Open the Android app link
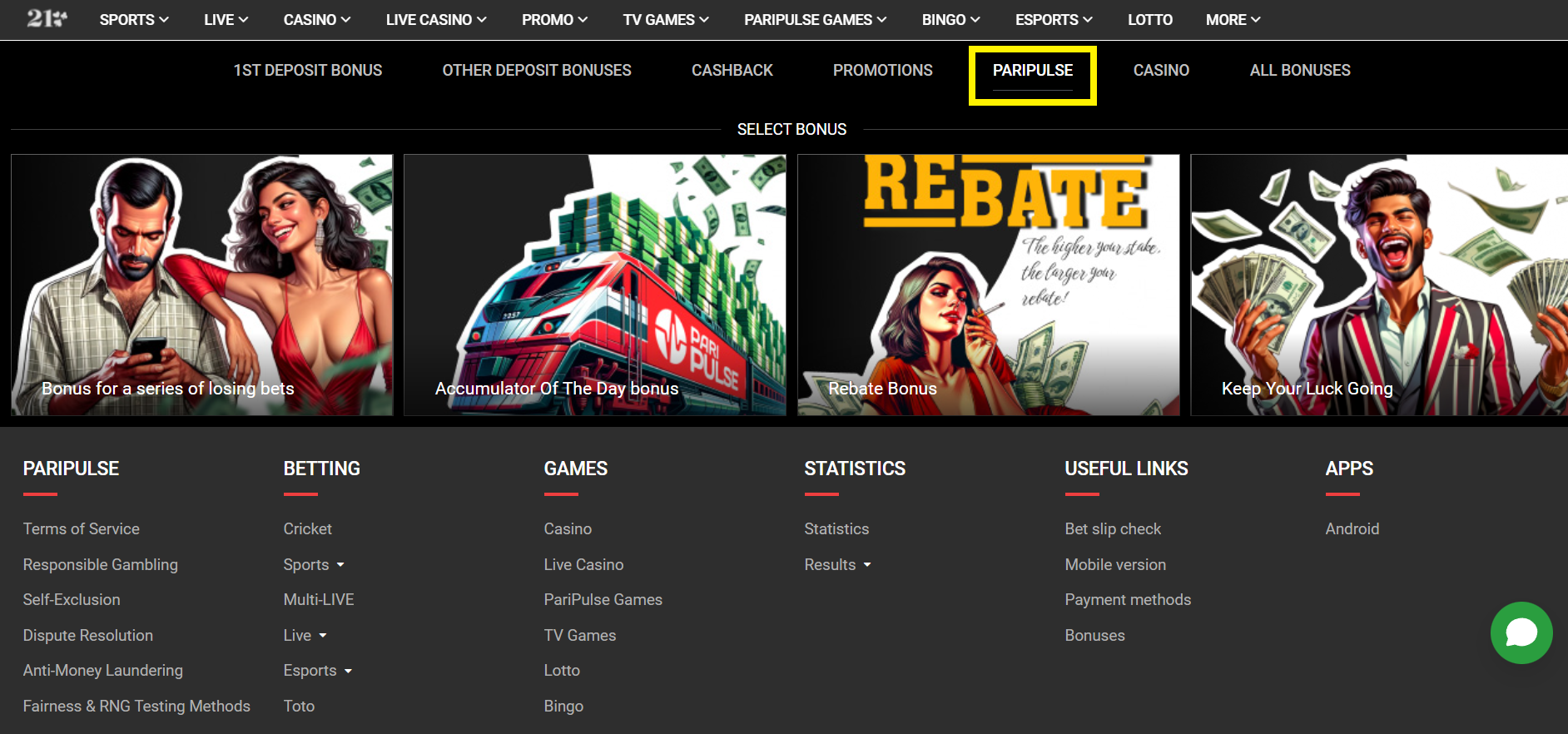Viewport: 1568px width, 734px height. (1352, 529)
